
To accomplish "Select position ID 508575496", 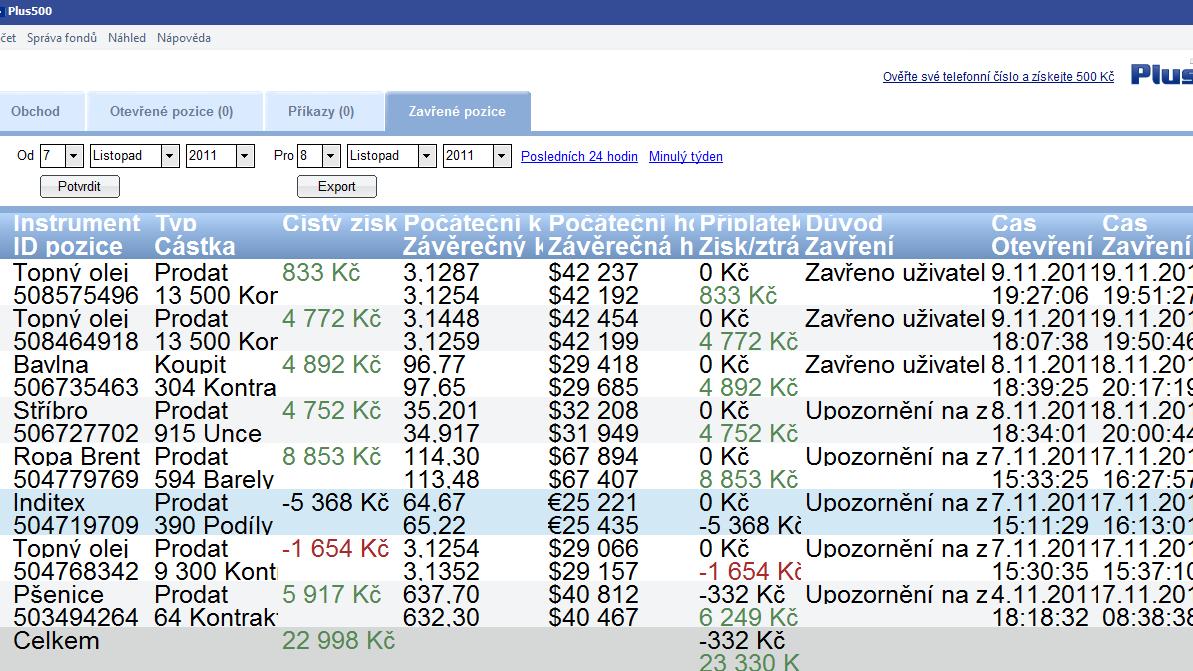I will [76, 295].
